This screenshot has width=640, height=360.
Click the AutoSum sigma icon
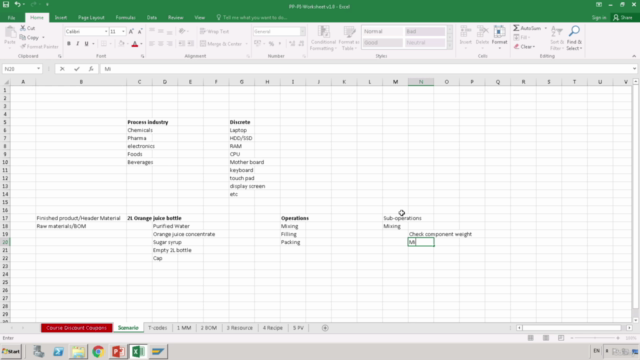516,28
